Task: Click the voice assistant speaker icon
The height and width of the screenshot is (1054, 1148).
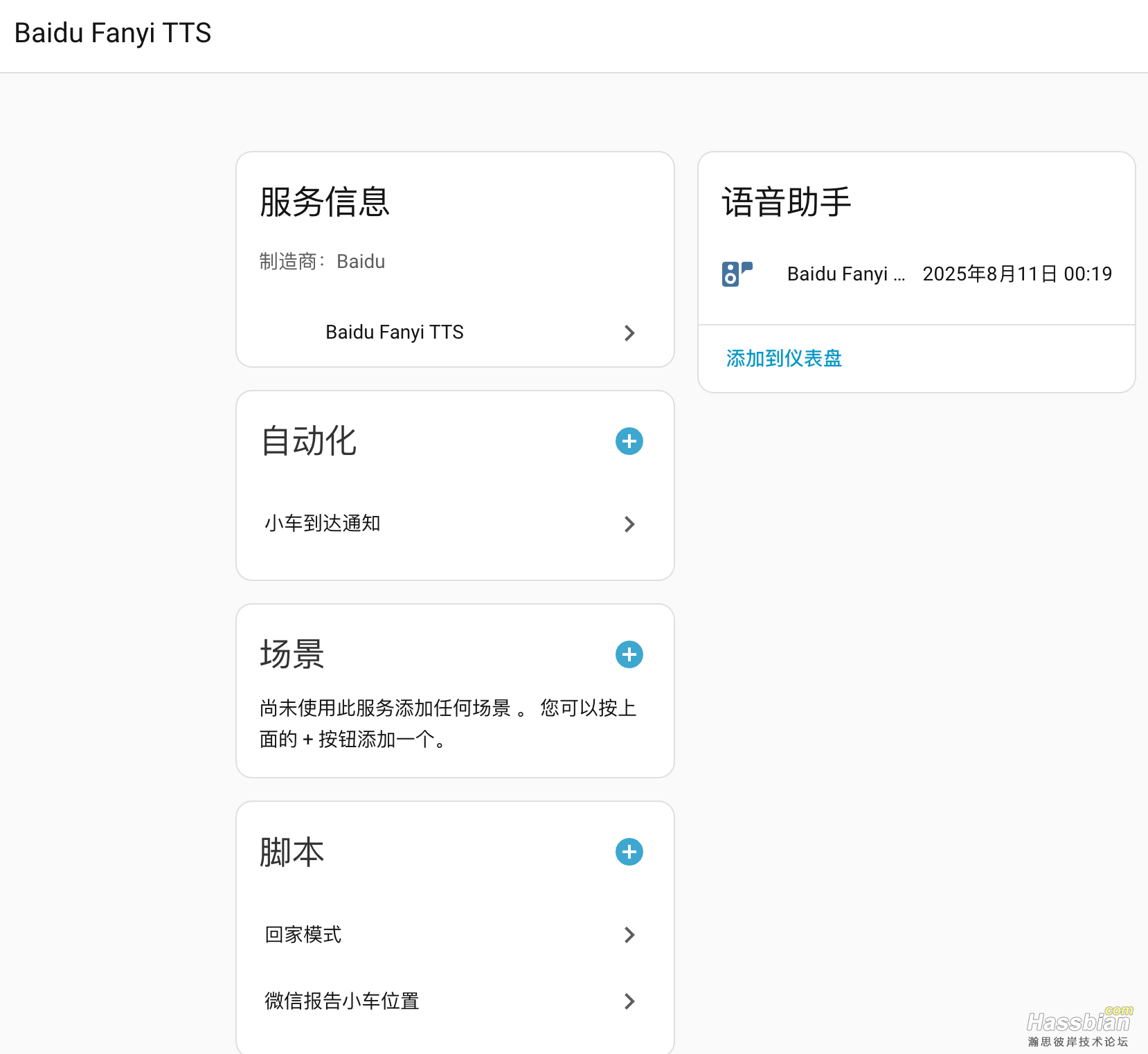Action: click(737, 274)
